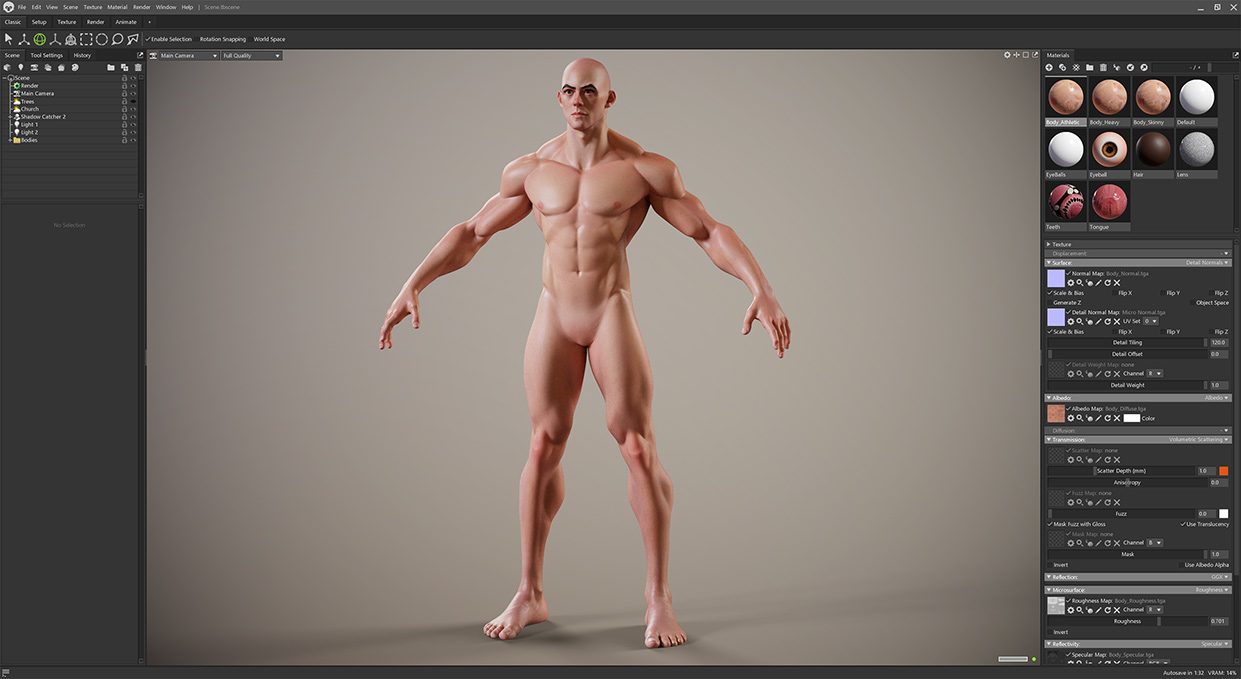The image size is (1241, 679).
Task: Enable the Rotation Snapping option
Action: 222,39
